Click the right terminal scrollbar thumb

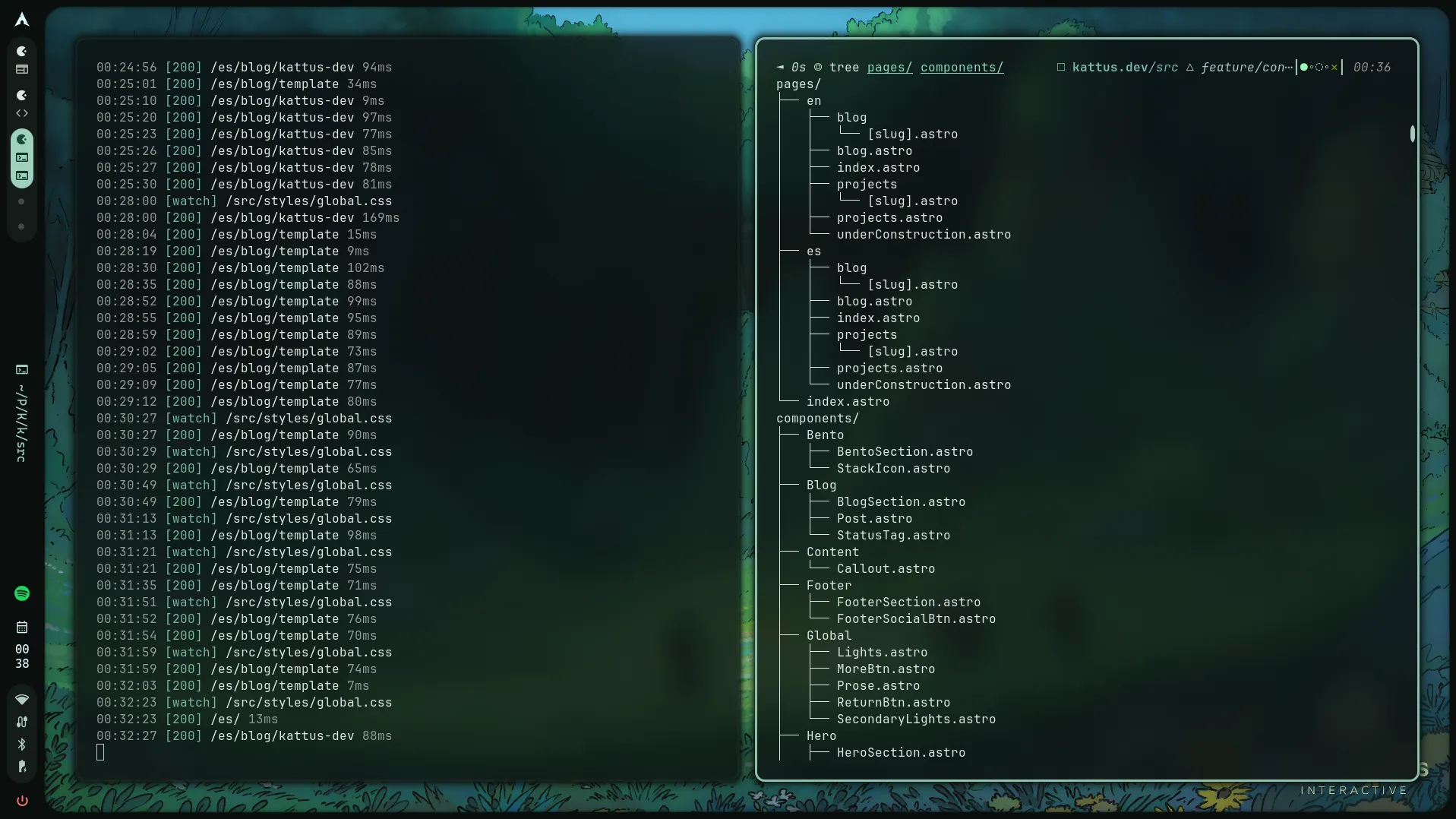tap(1412, 134)
